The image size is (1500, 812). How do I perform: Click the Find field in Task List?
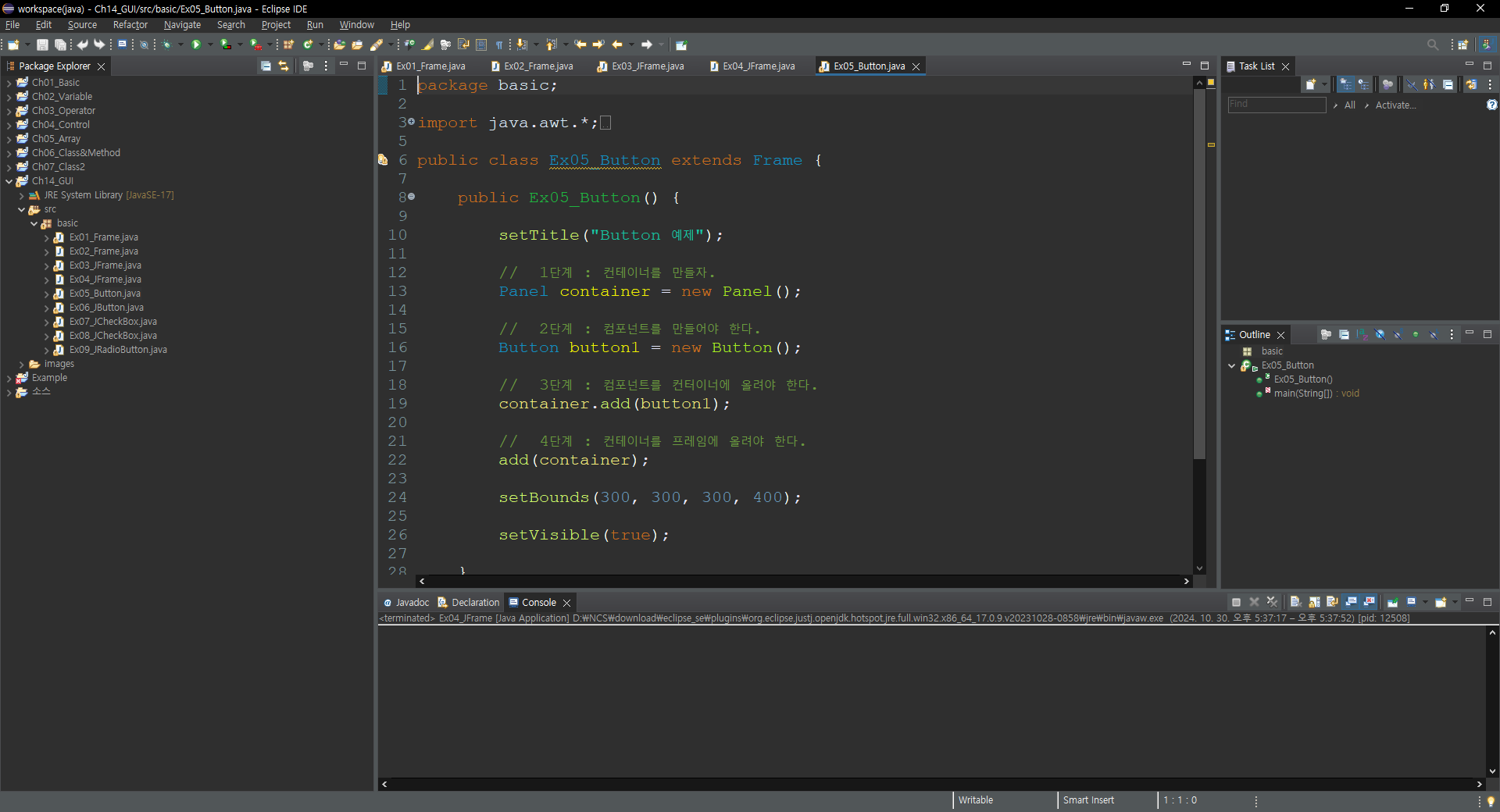point(1277,105)
